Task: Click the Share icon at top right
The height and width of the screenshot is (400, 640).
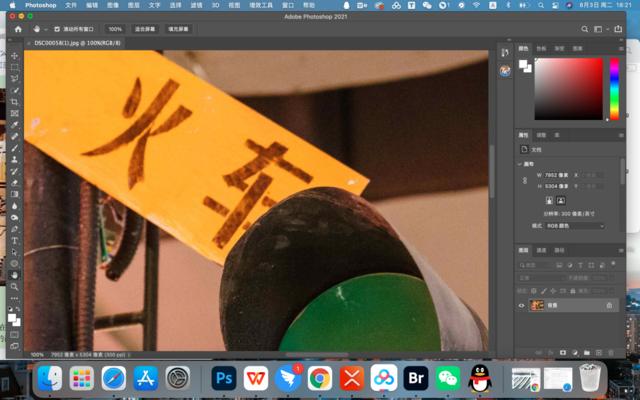Action: (618, 29)
